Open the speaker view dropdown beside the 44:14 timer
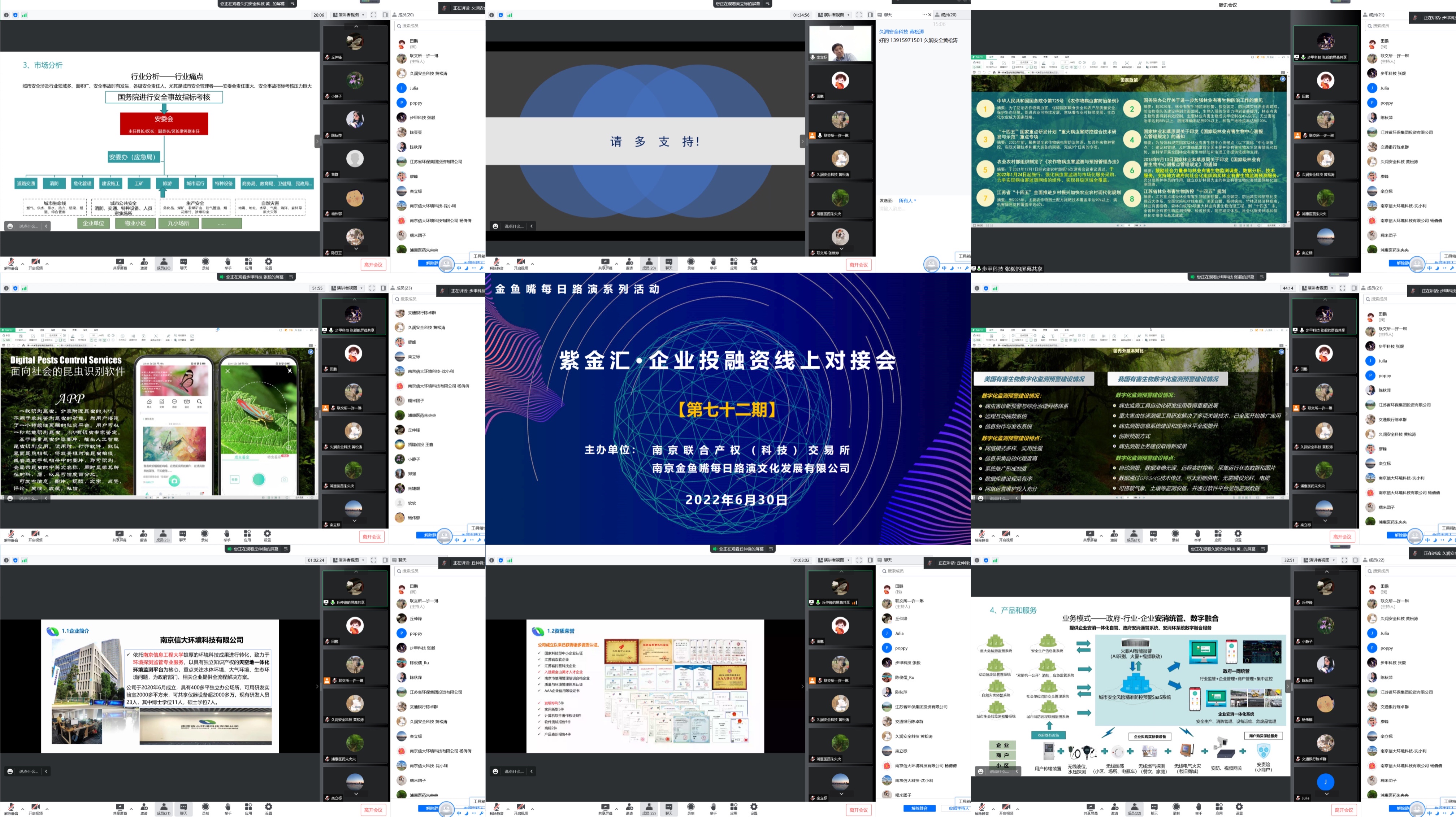The height and width of the screenshot is (817, 1456). [x=1318, y=288]
